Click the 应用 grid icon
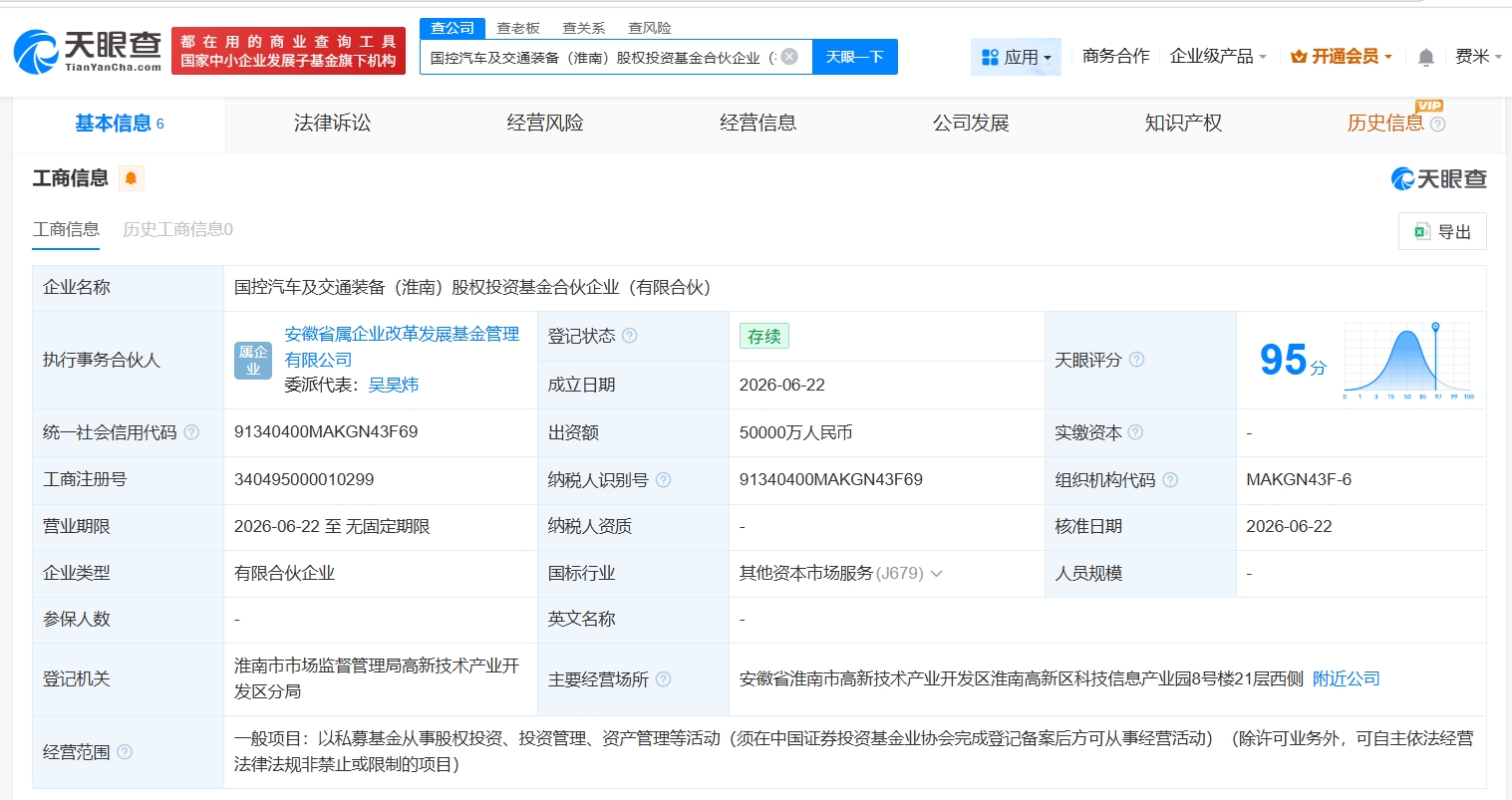Viewport: 1512px width, 800px height. [990, 58]
